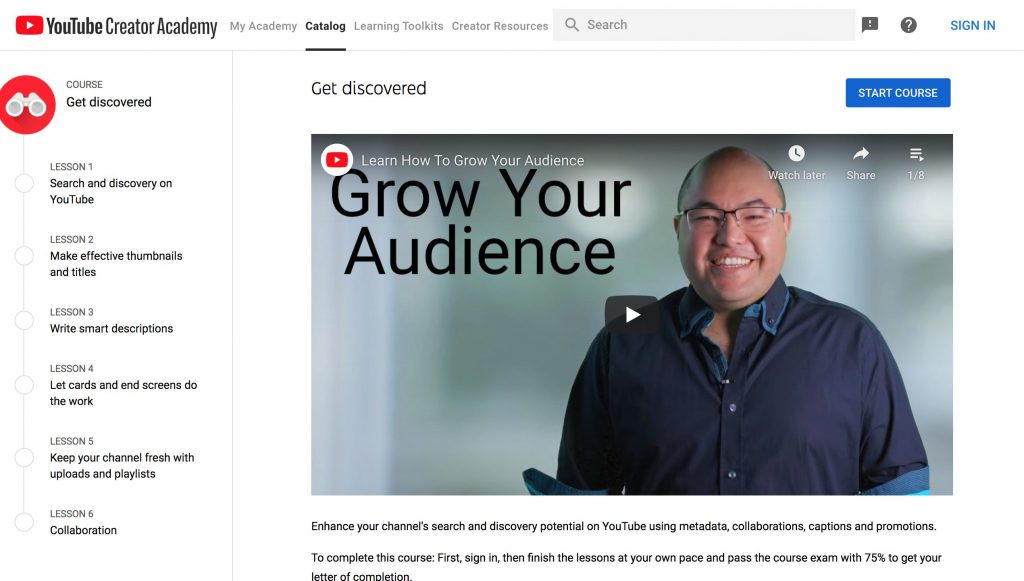The image size is (1024, 581).
Task: Click the Watch later clock icon
Action: click(796, 153)
